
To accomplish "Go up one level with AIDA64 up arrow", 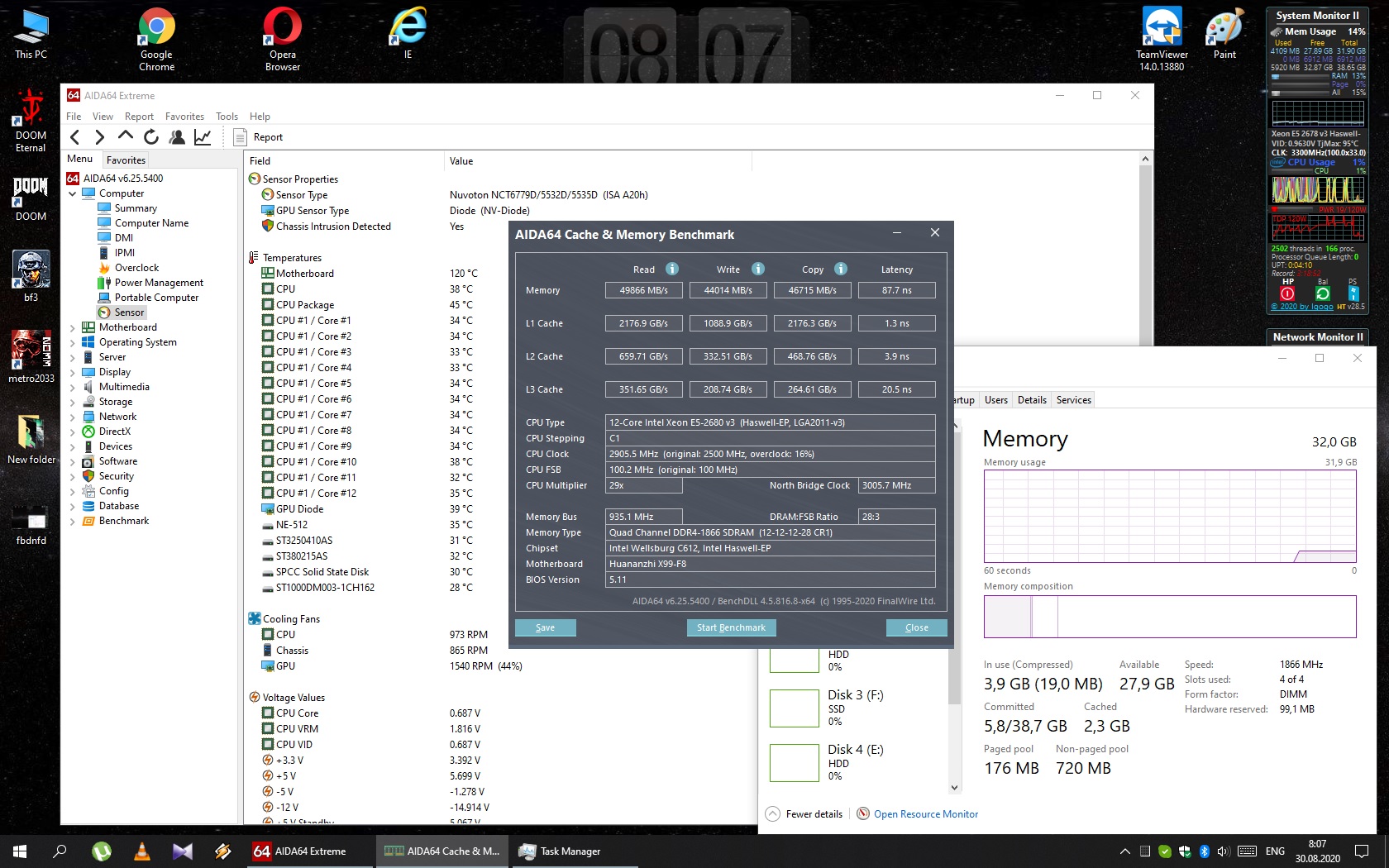I will pos(126,136).
